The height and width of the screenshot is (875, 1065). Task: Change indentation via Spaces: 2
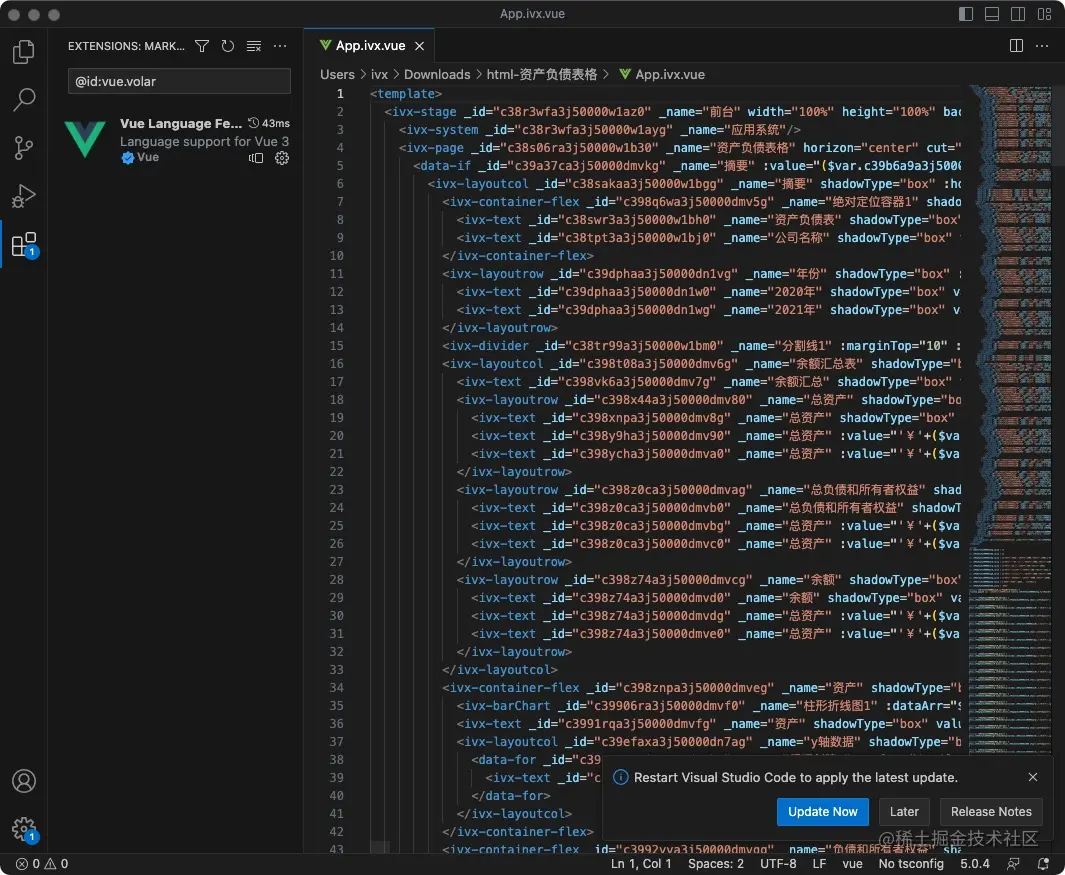pos(715,864)
